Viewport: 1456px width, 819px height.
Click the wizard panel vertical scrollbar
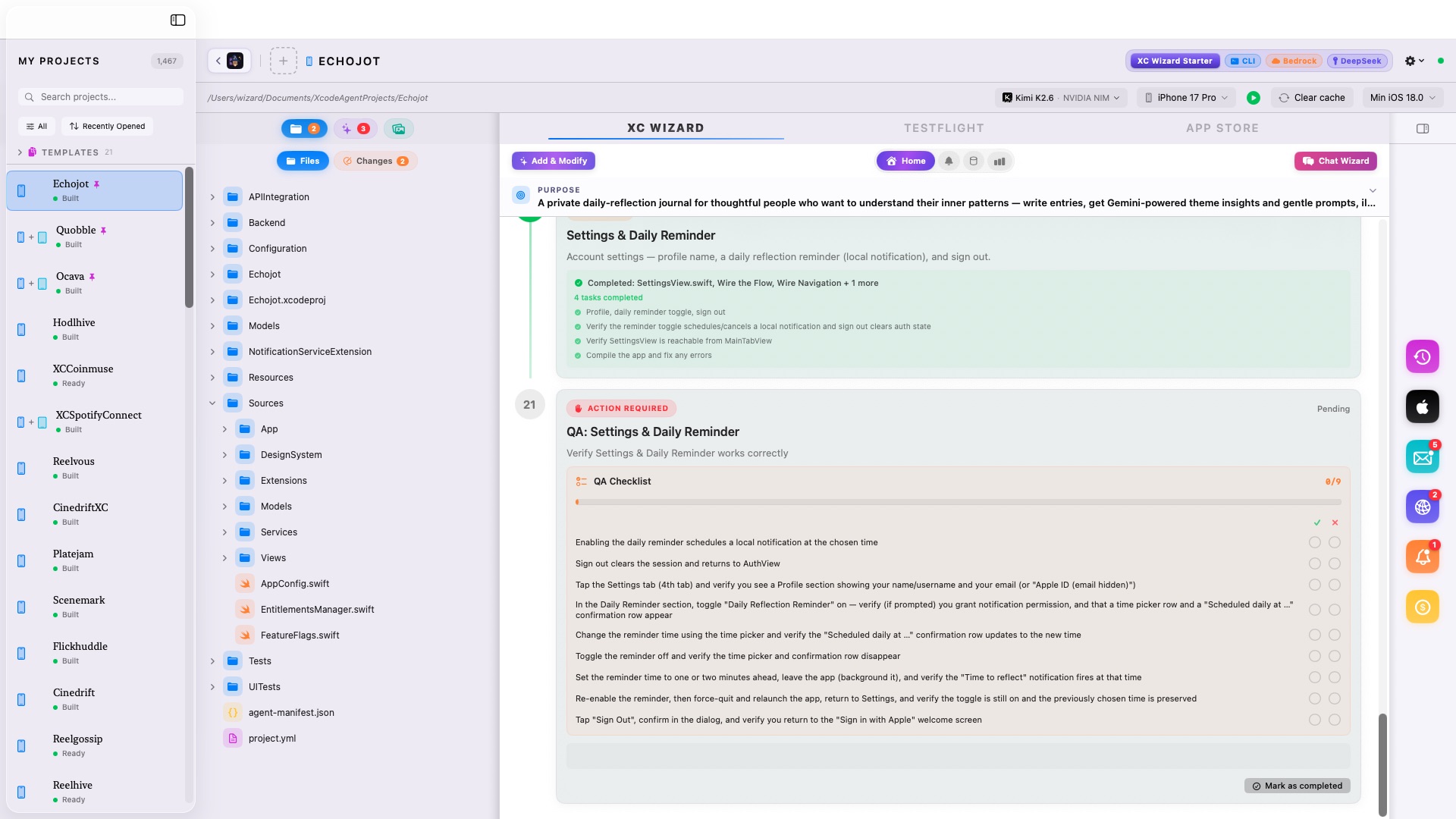[1382, 764]
